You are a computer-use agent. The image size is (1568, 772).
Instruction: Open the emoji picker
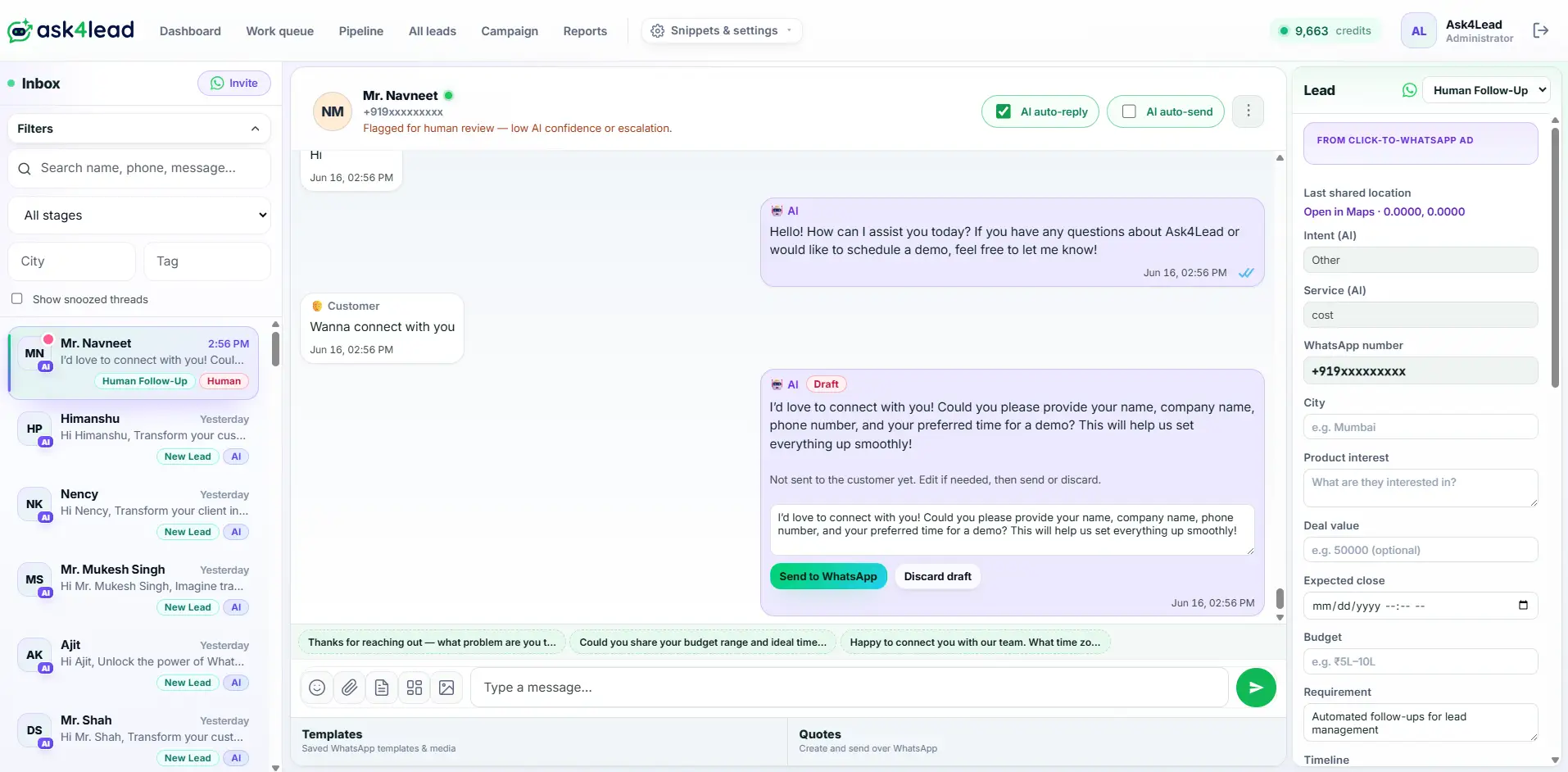click(x=317, y=688)
